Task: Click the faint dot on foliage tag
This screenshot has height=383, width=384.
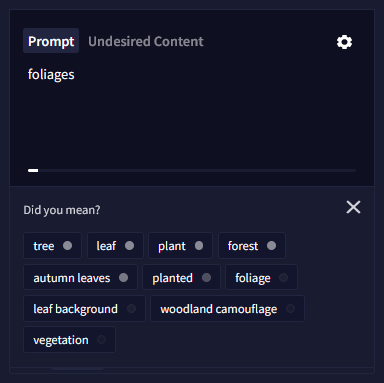Action: pyautogui.click(x=284, y=277)
